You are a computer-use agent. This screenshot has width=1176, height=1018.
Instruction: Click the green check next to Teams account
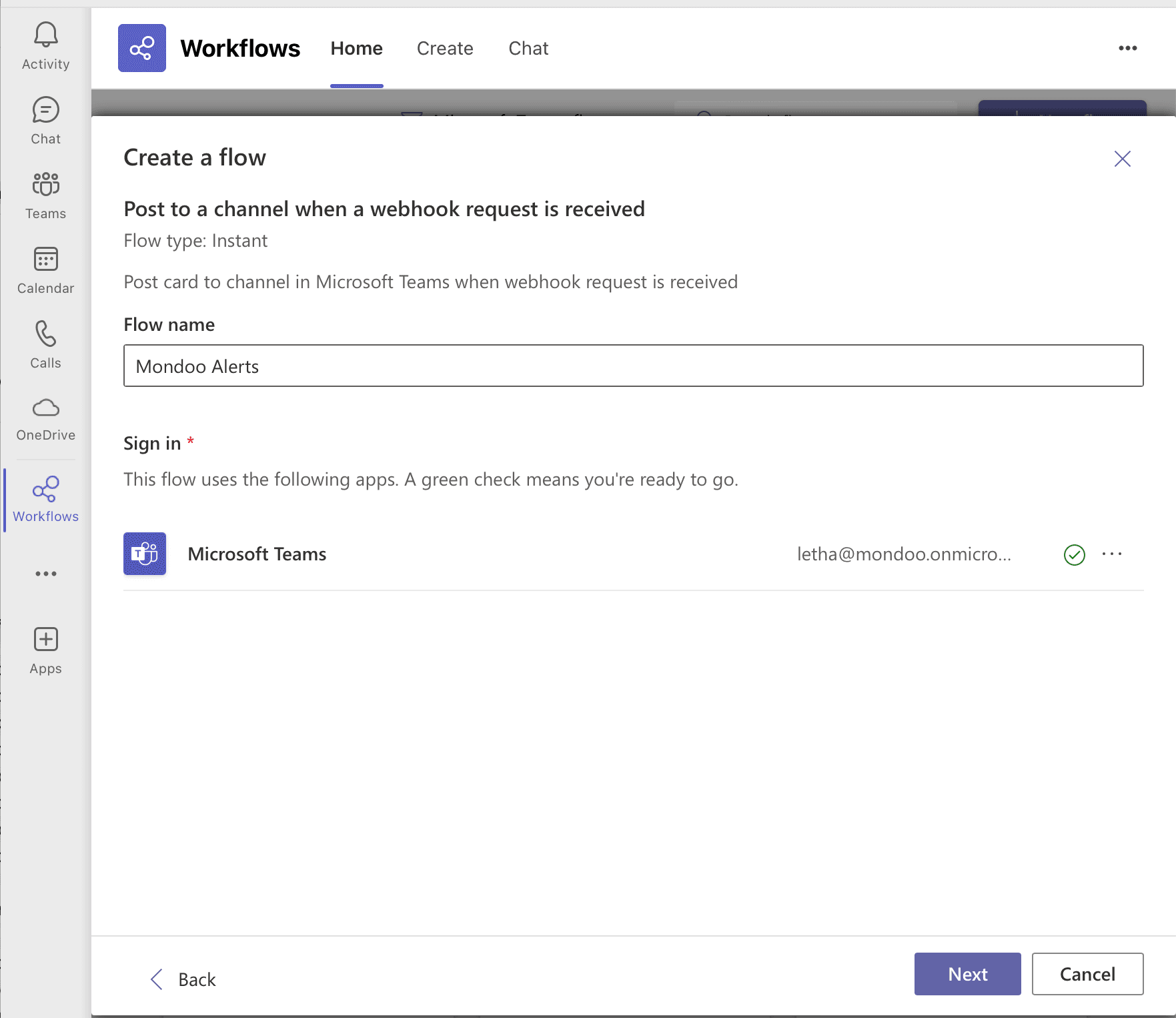click(x=1074, y=554)
